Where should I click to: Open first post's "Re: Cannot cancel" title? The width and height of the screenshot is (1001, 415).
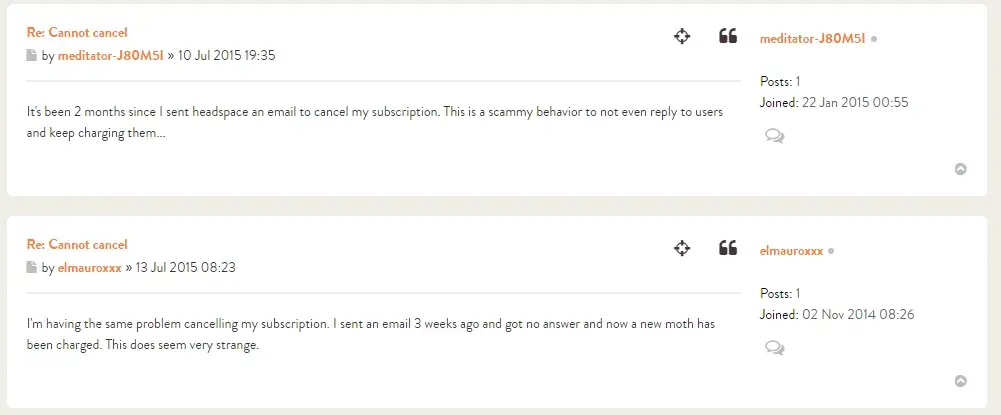77,33
